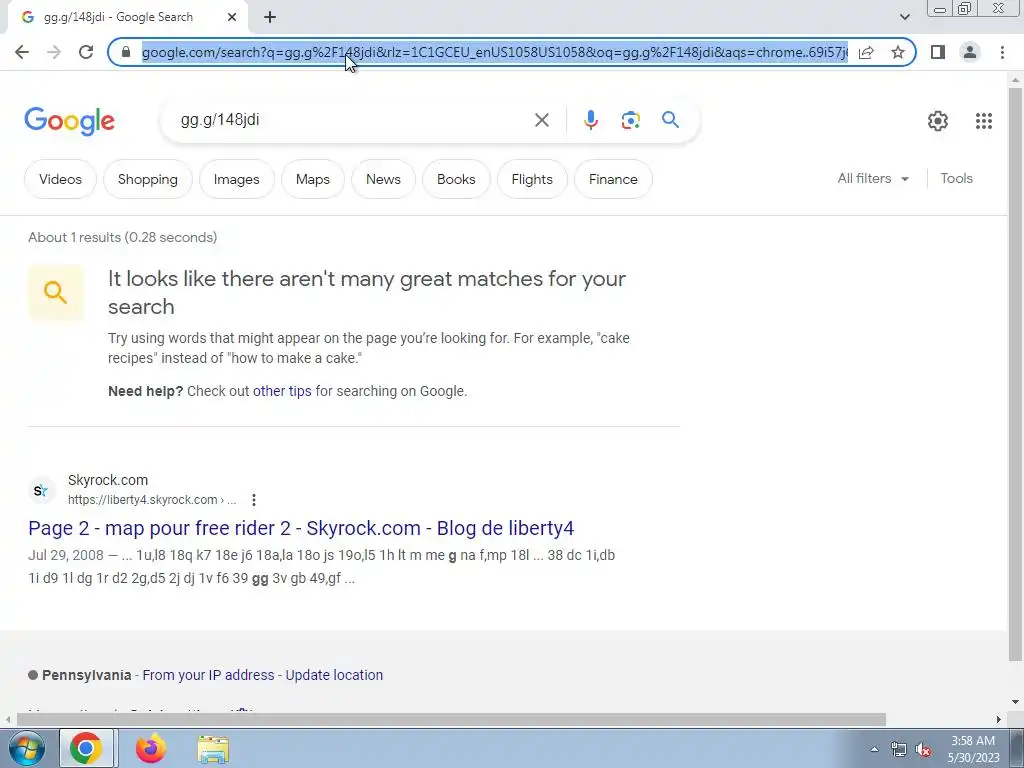The height and width of the screenshot is (768, 1024).
Task: Clear the search box with the X
Action: click(541, 120)
